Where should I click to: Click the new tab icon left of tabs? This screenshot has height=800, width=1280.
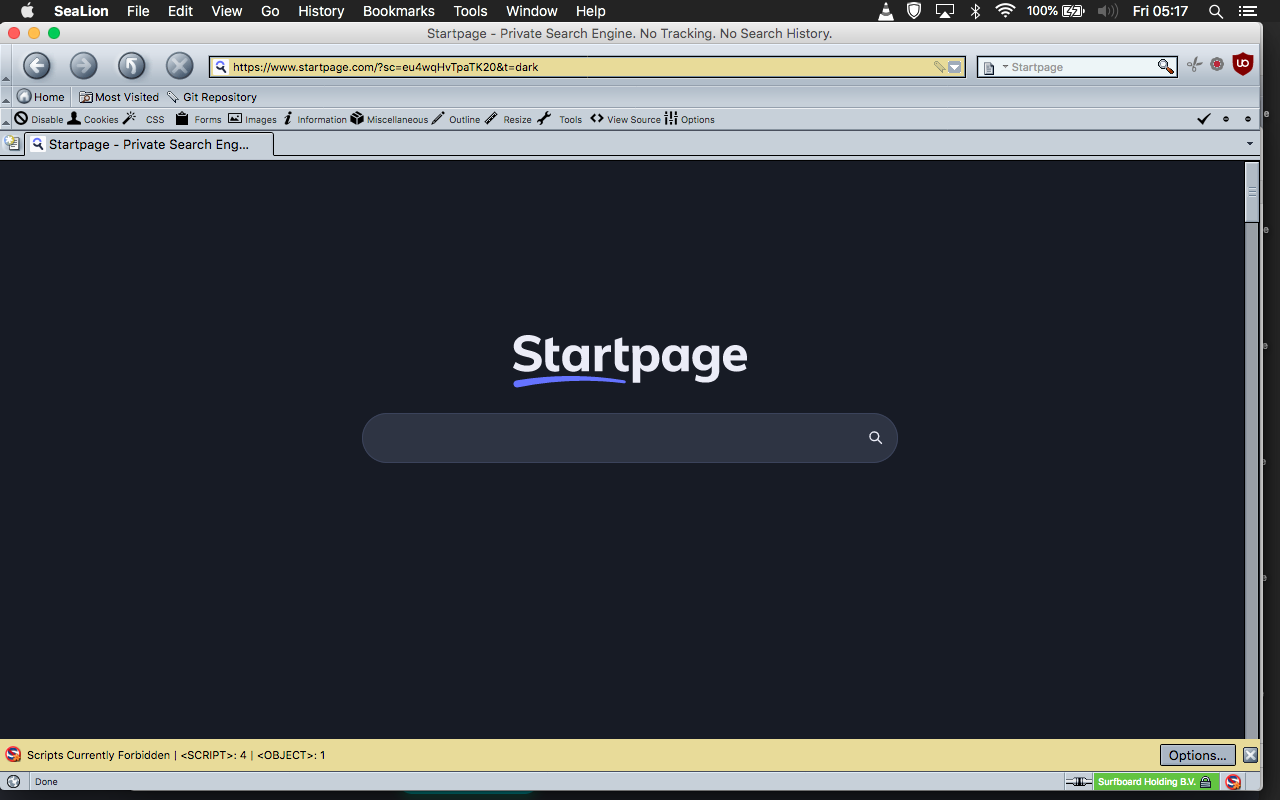12,144
